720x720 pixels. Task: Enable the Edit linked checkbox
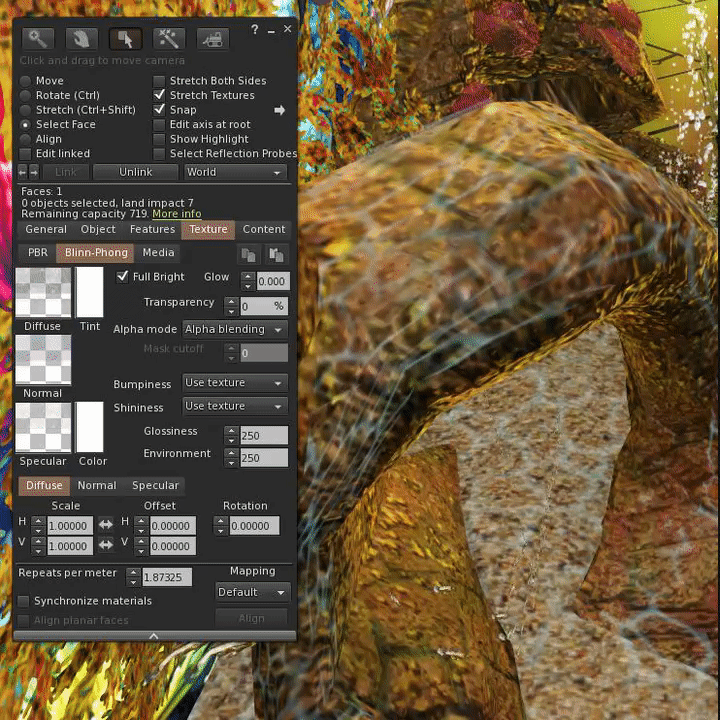(25, 153)
